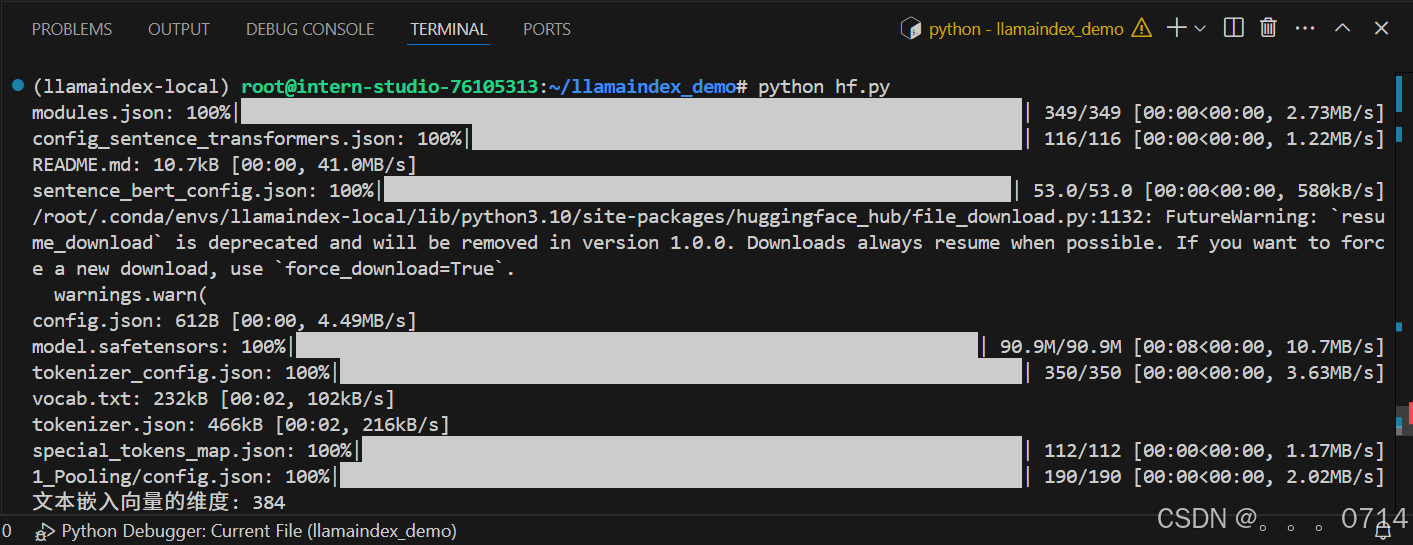Click 'README.md: 10.7kB' output line
1413x545 pixels.
point(224,164)
